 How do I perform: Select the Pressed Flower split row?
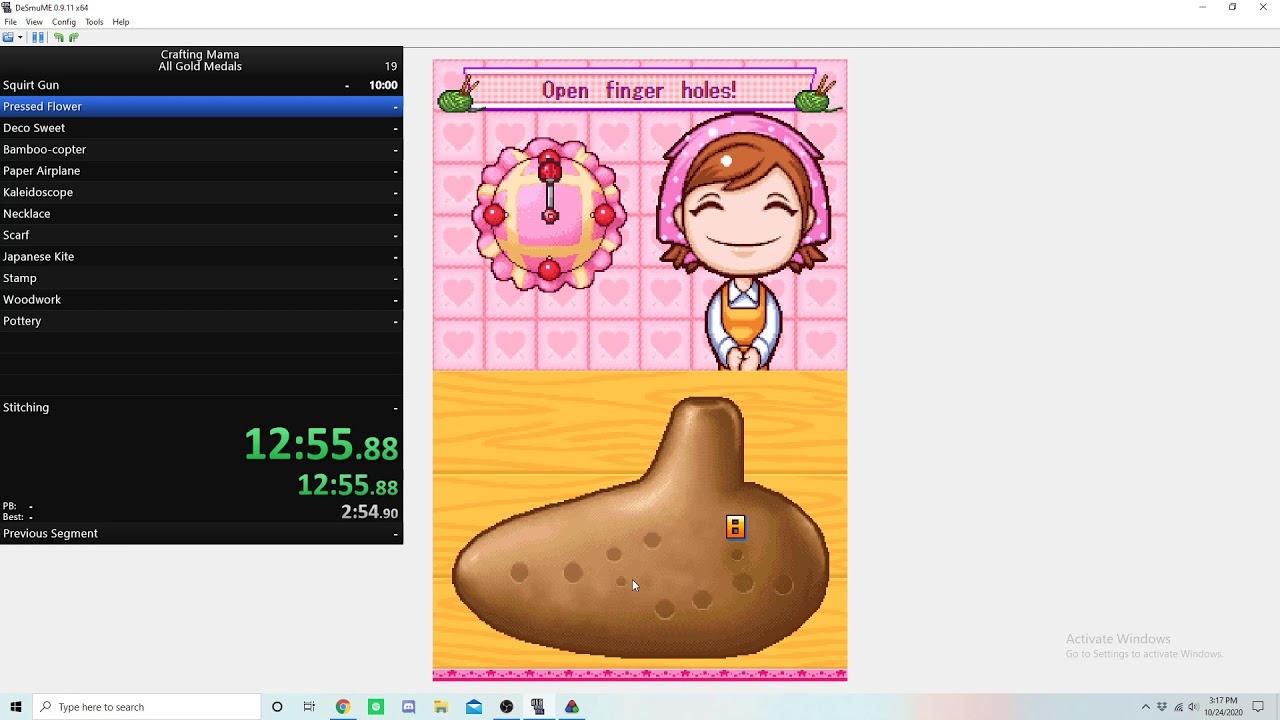201,106
